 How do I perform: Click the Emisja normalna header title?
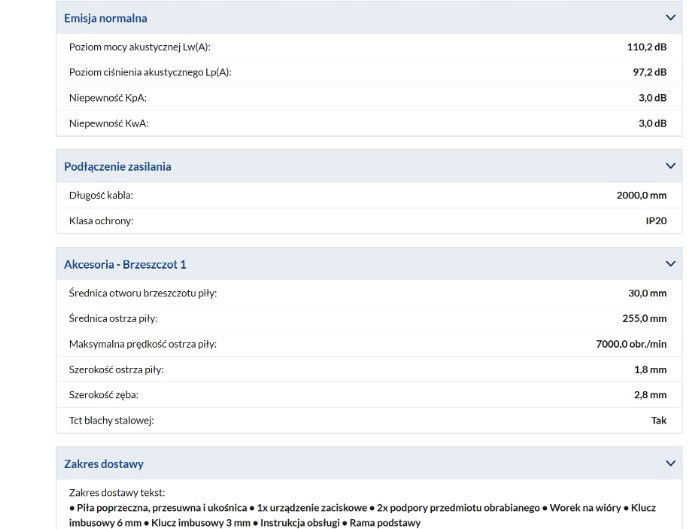point(106,18)
